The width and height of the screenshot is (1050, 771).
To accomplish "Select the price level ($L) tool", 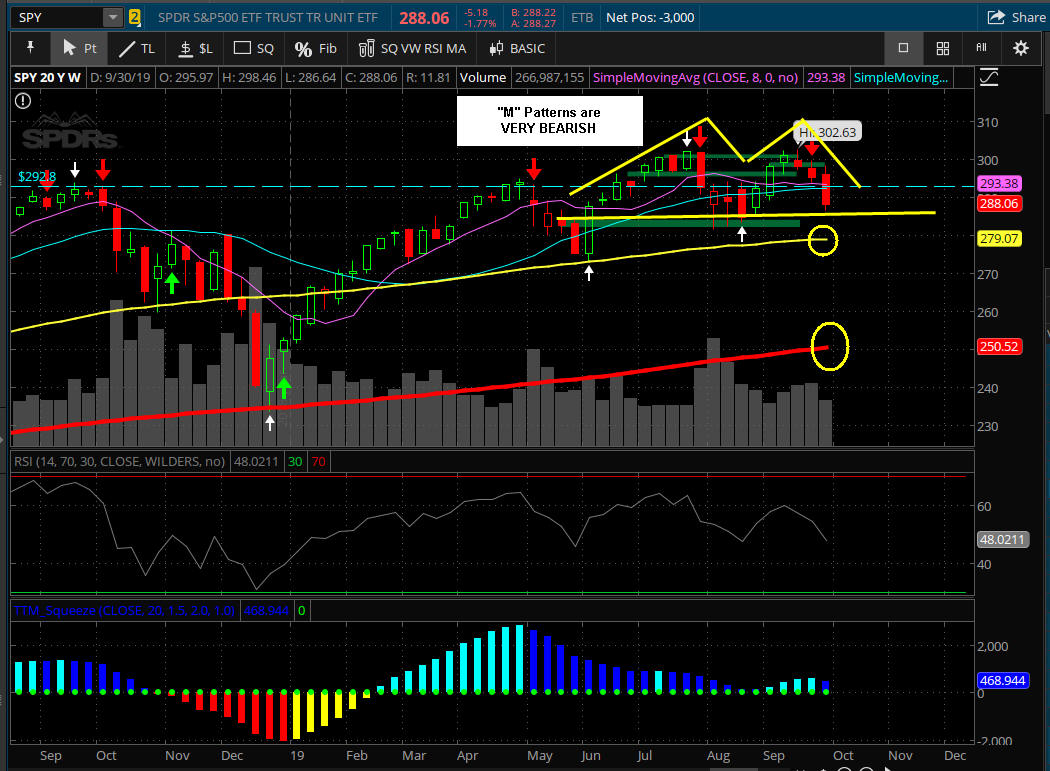I will 195,48.
